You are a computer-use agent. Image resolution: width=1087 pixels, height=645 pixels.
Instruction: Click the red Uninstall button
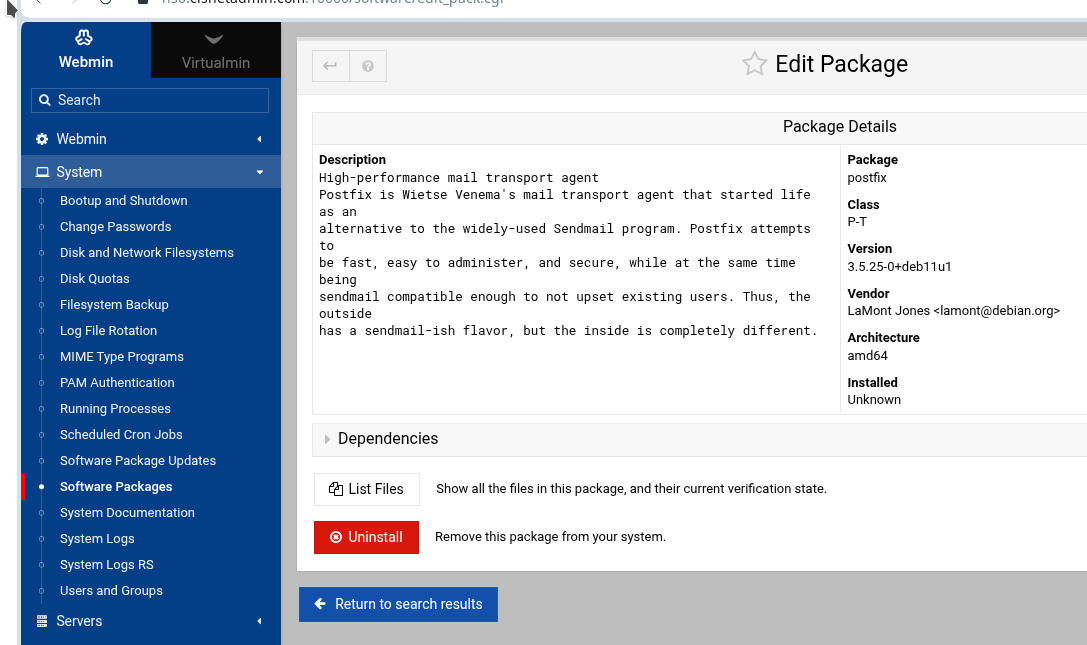[x=366, y=538]
